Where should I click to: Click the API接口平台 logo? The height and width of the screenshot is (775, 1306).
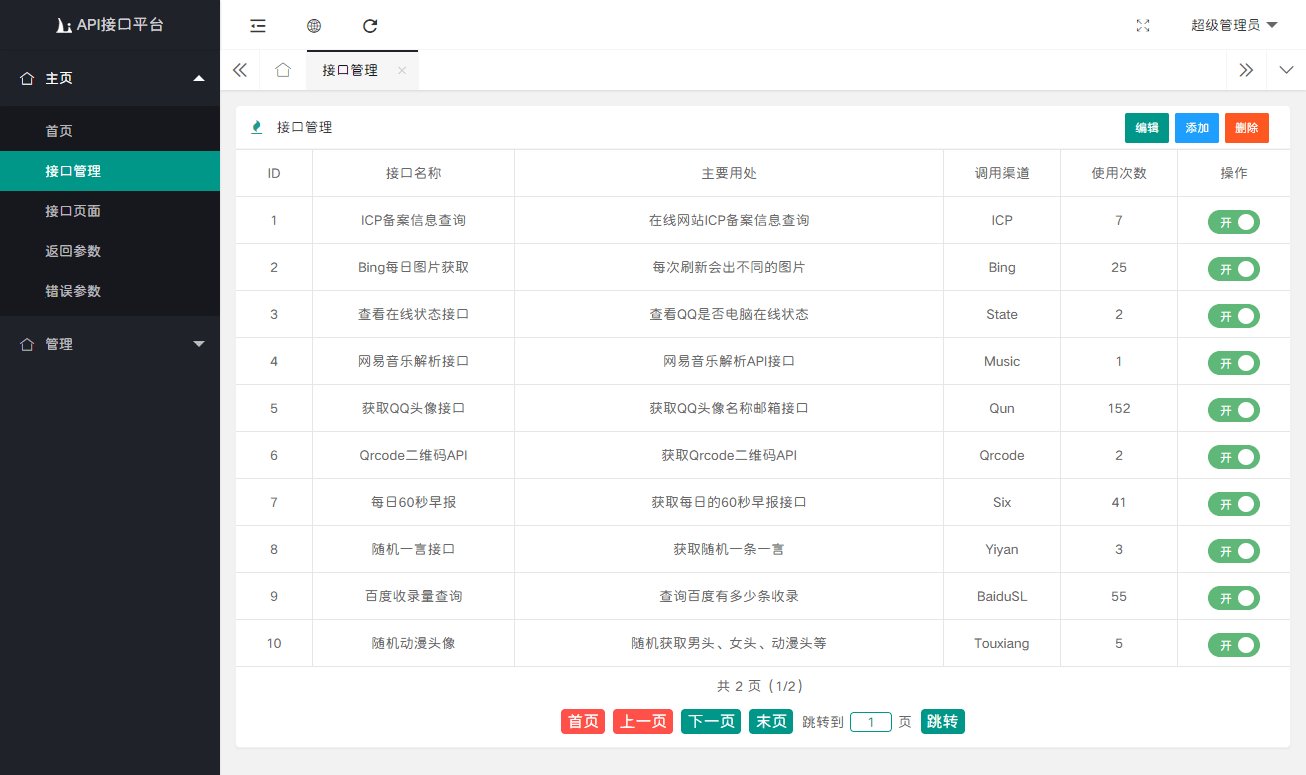pos(110,25)
